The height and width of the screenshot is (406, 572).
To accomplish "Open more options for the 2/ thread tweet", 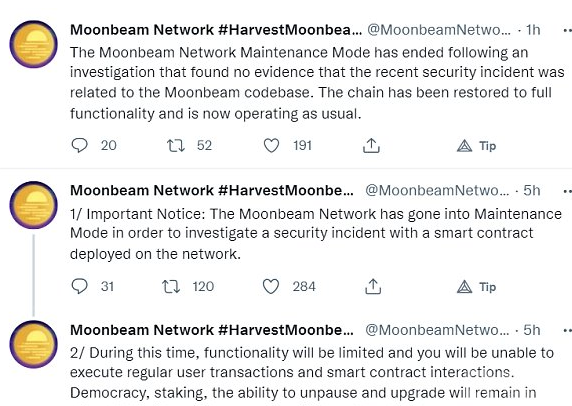I will (567, 330).
